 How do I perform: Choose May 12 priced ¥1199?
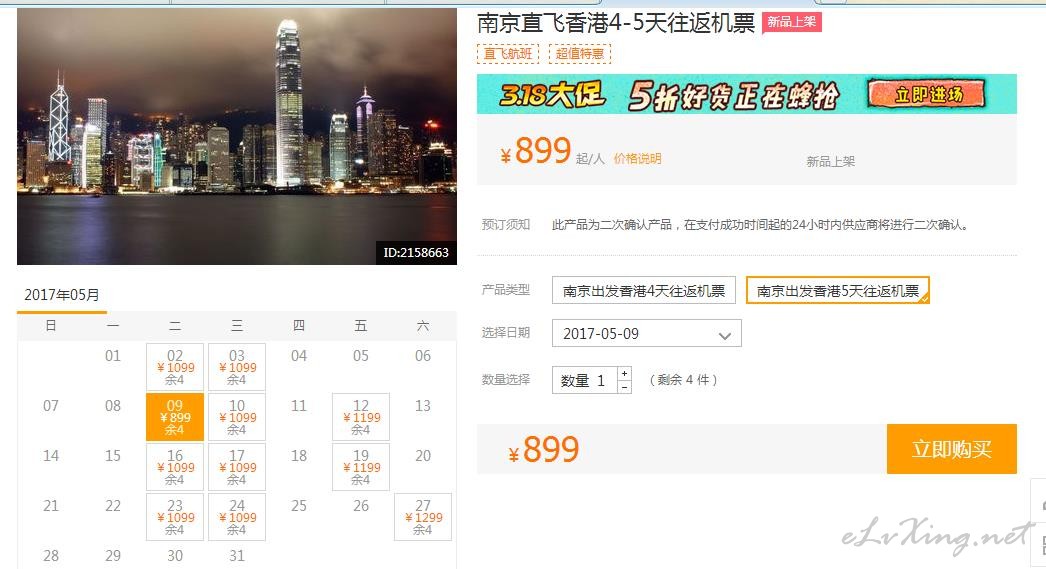pos(361,417)
